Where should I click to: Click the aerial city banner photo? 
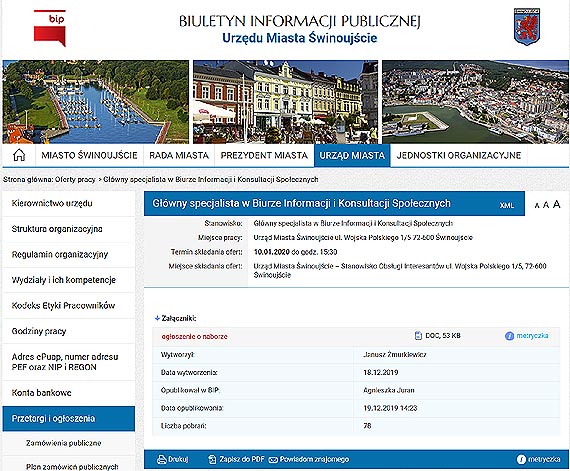[475, 102]
